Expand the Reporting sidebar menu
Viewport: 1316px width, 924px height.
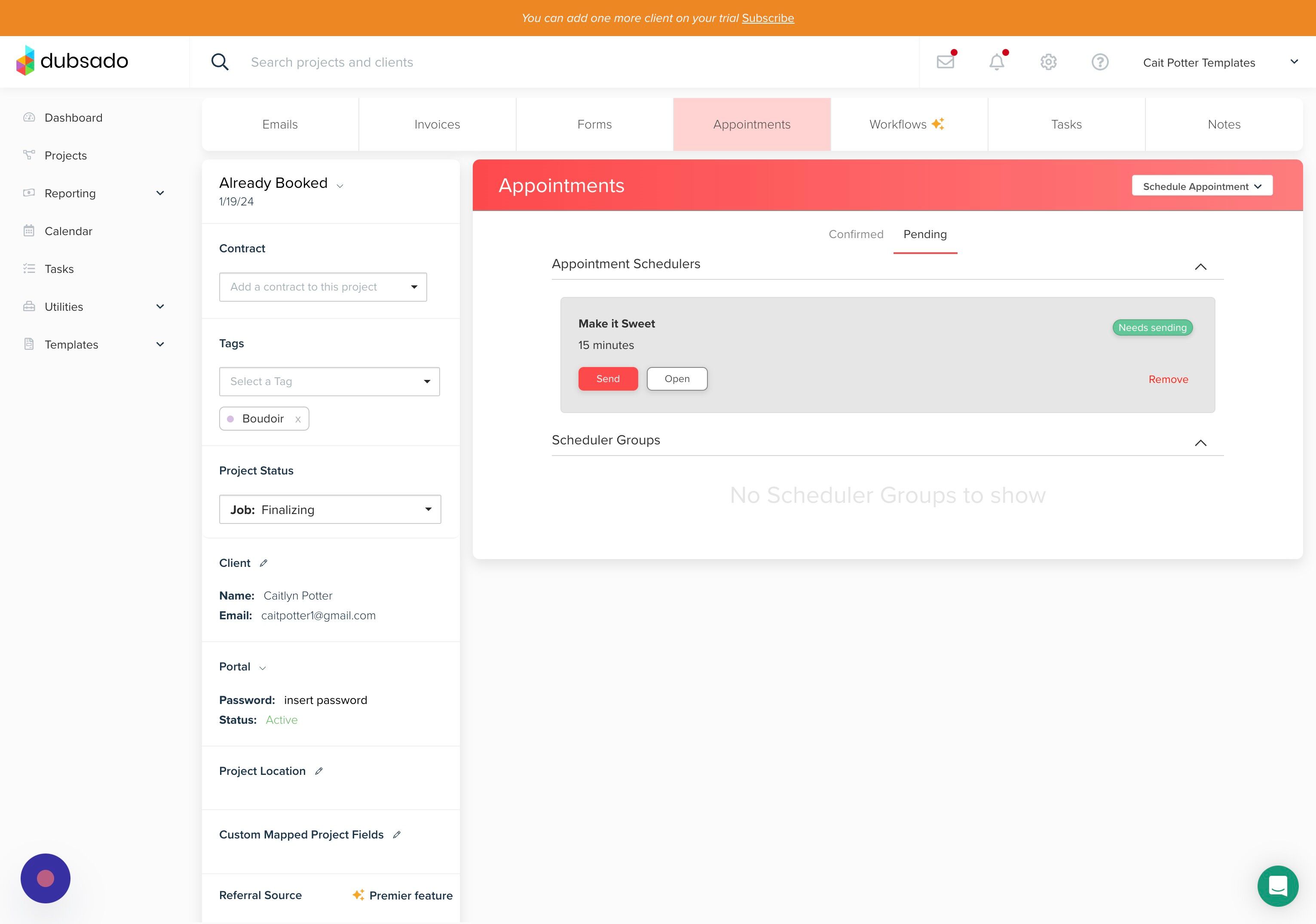[x=160, y=193]
